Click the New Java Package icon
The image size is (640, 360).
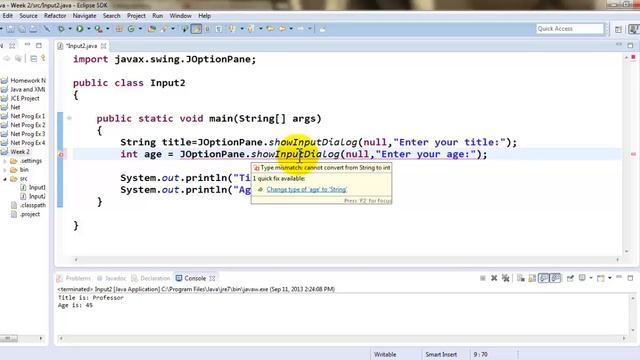(x=119, y=29)
